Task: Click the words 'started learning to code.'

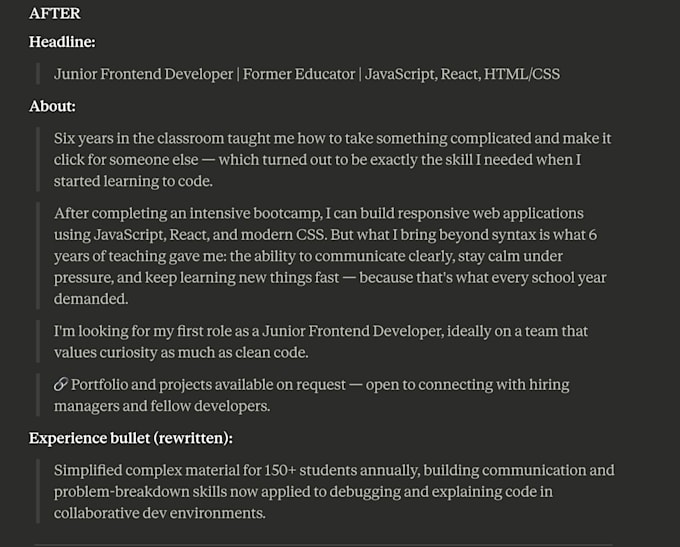Action: [133, 181]
